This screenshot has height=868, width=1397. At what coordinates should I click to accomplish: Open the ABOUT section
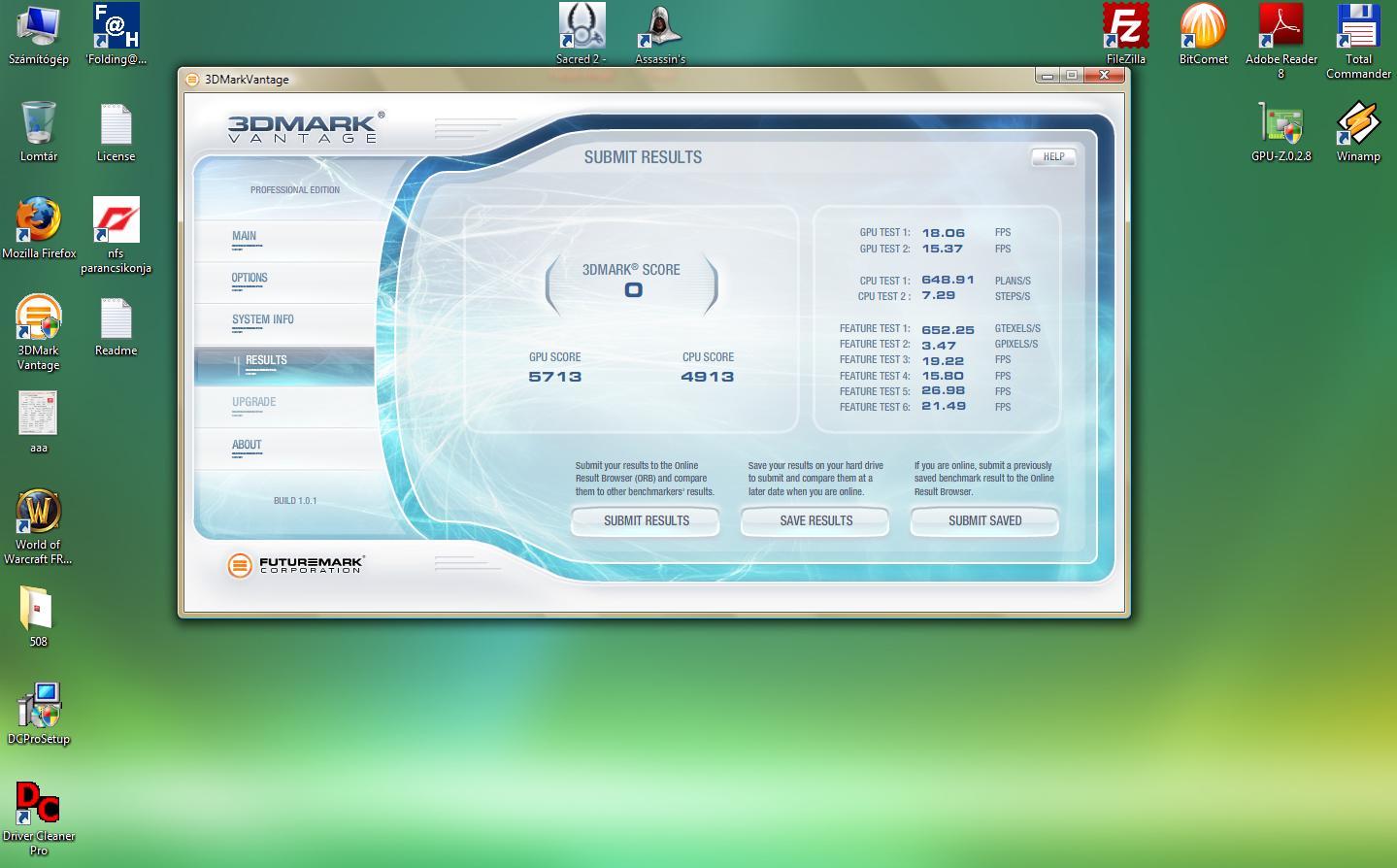click(247, 445)
